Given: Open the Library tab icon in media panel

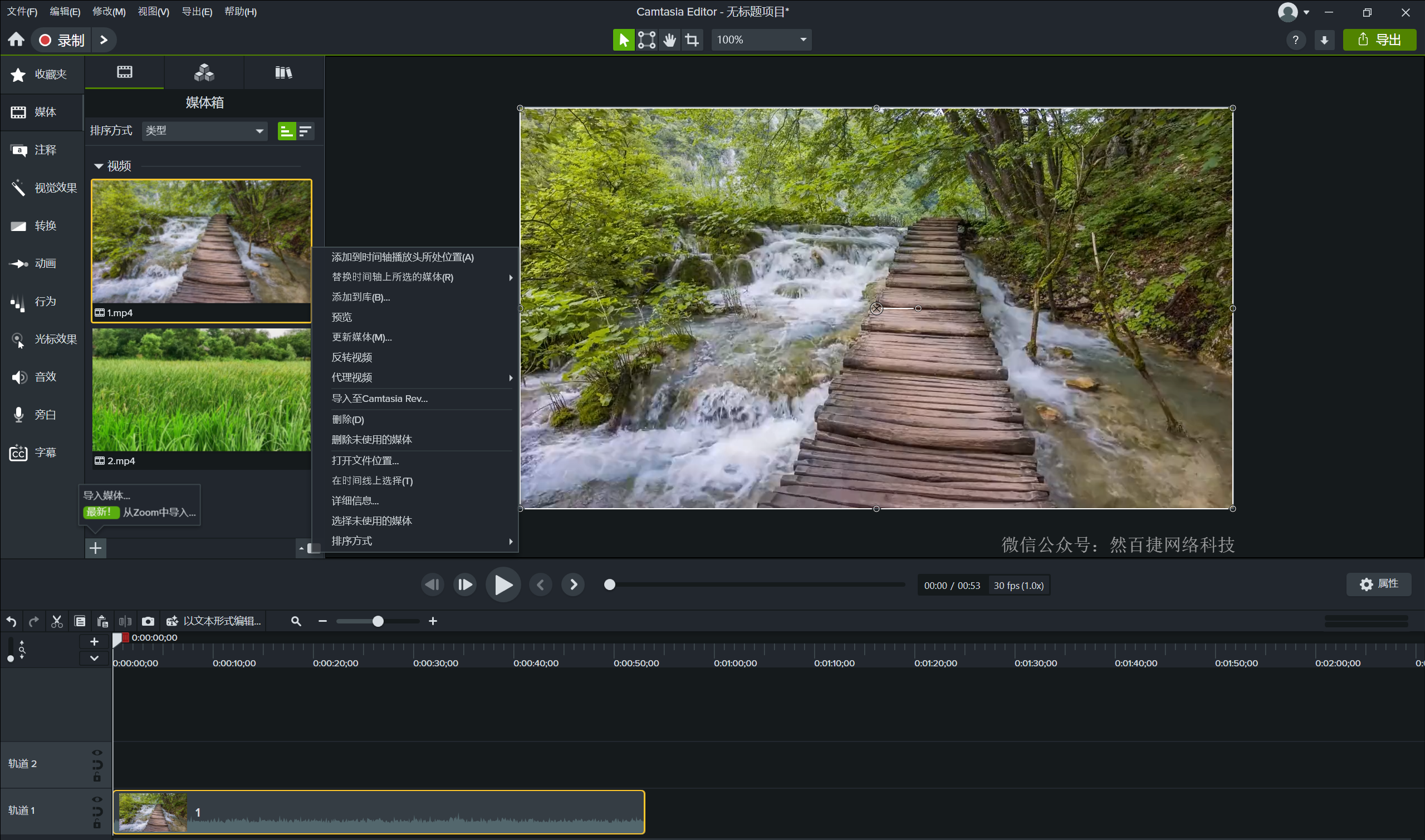Looking at the screenshot, I should point(283,72).
